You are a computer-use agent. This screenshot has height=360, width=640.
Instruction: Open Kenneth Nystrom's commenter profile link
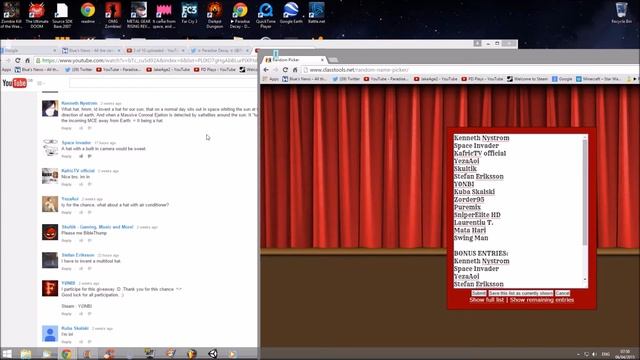pos(79,103)
